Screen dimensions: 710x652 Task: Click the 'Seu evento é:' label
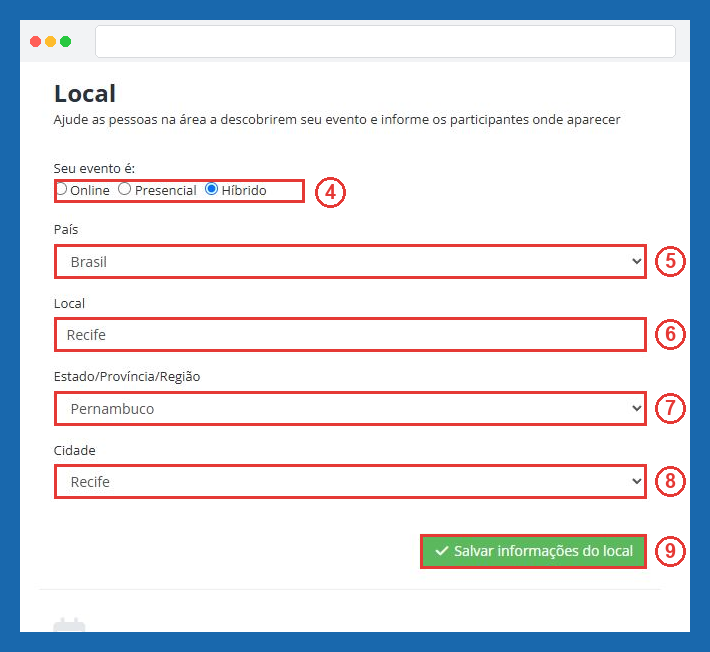tap(94, 168)
